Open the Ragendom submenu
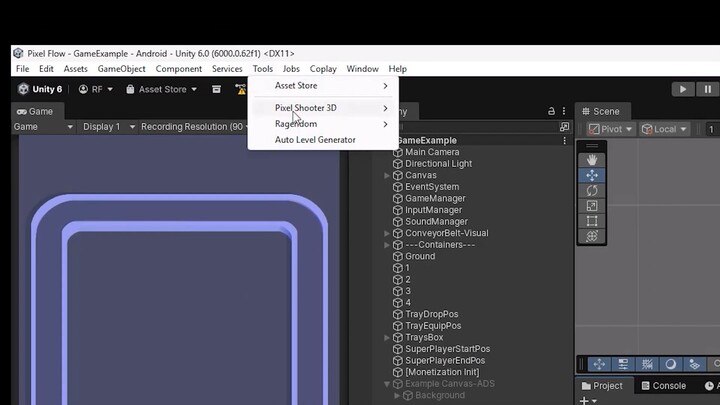This screenshot has width=720, height=405. coord(323,124)
